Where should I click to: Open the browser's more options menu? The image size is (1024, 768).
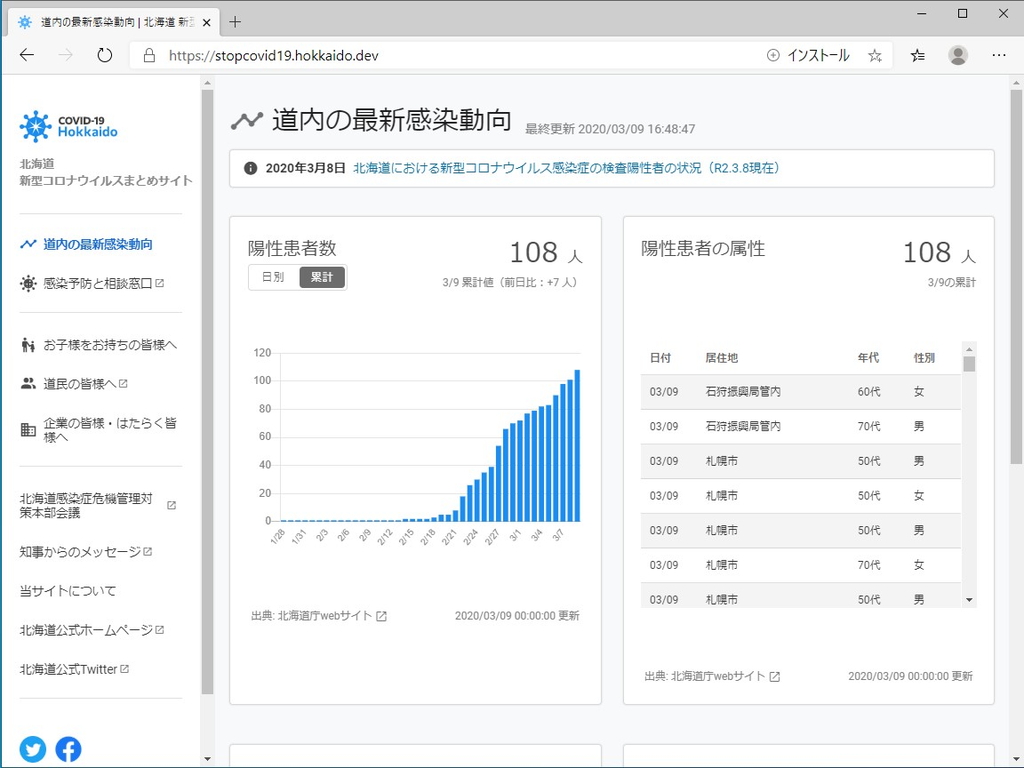click(x=998, y=56)
